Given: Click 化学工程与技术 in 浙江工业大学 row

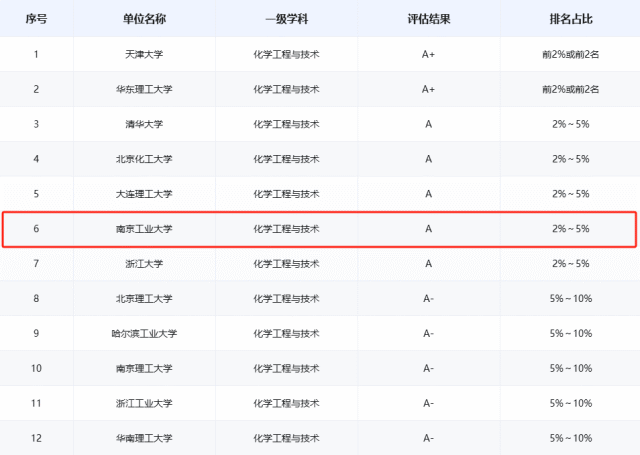Looking at the screenshot, I should pos(286,403).
